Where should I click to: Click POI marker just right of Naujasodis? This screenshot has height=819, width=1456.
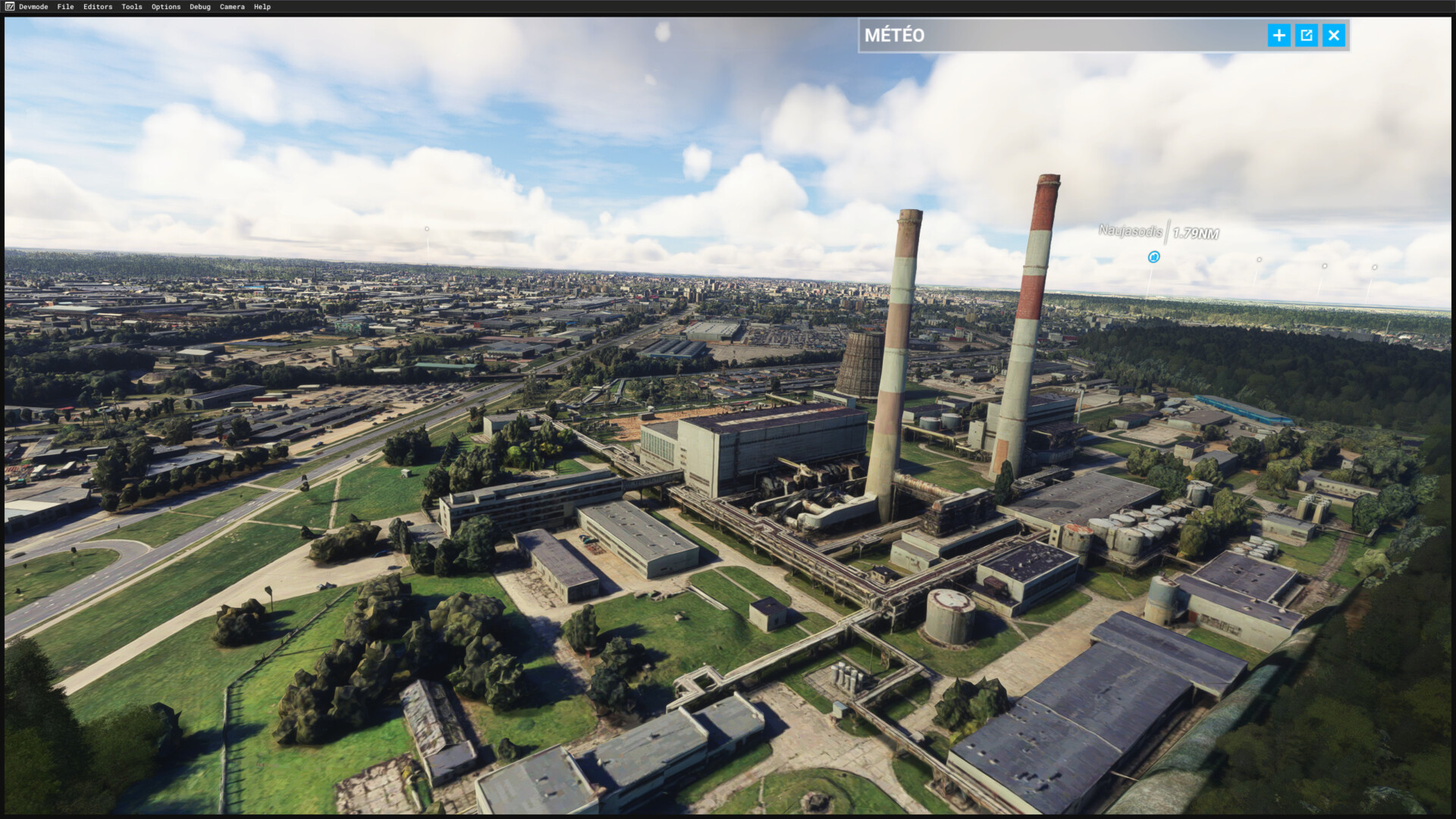[1259, 260]
